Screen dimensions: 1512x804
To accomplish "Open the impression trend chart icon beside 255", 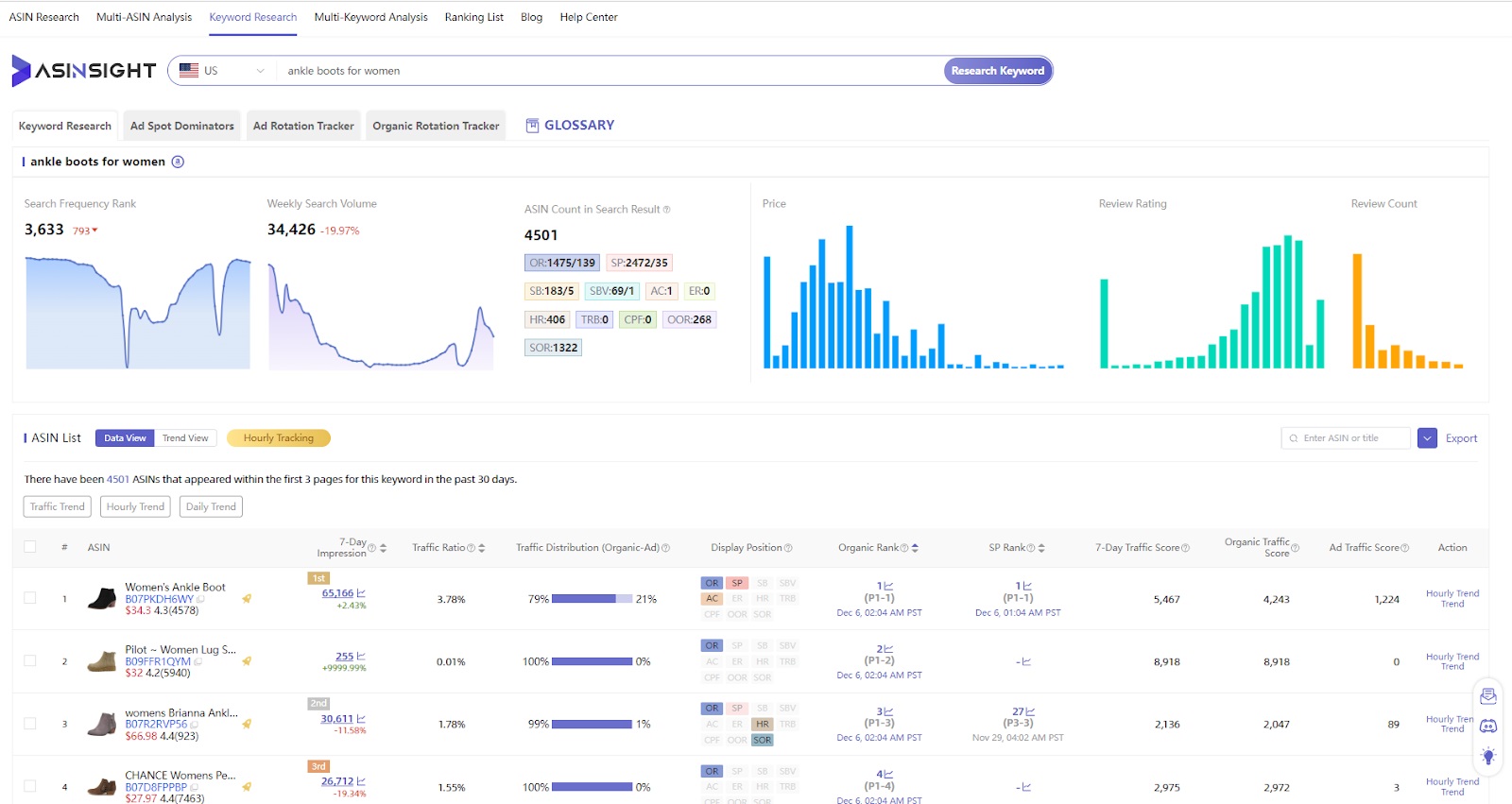I will point(361,656).
